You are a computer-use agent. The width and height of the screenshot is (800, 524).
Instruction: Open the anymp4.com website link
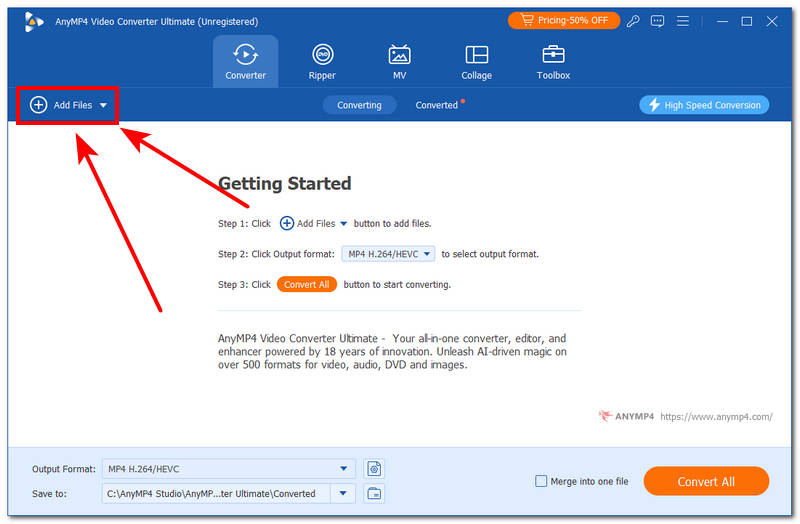click(x=716, y=416)
